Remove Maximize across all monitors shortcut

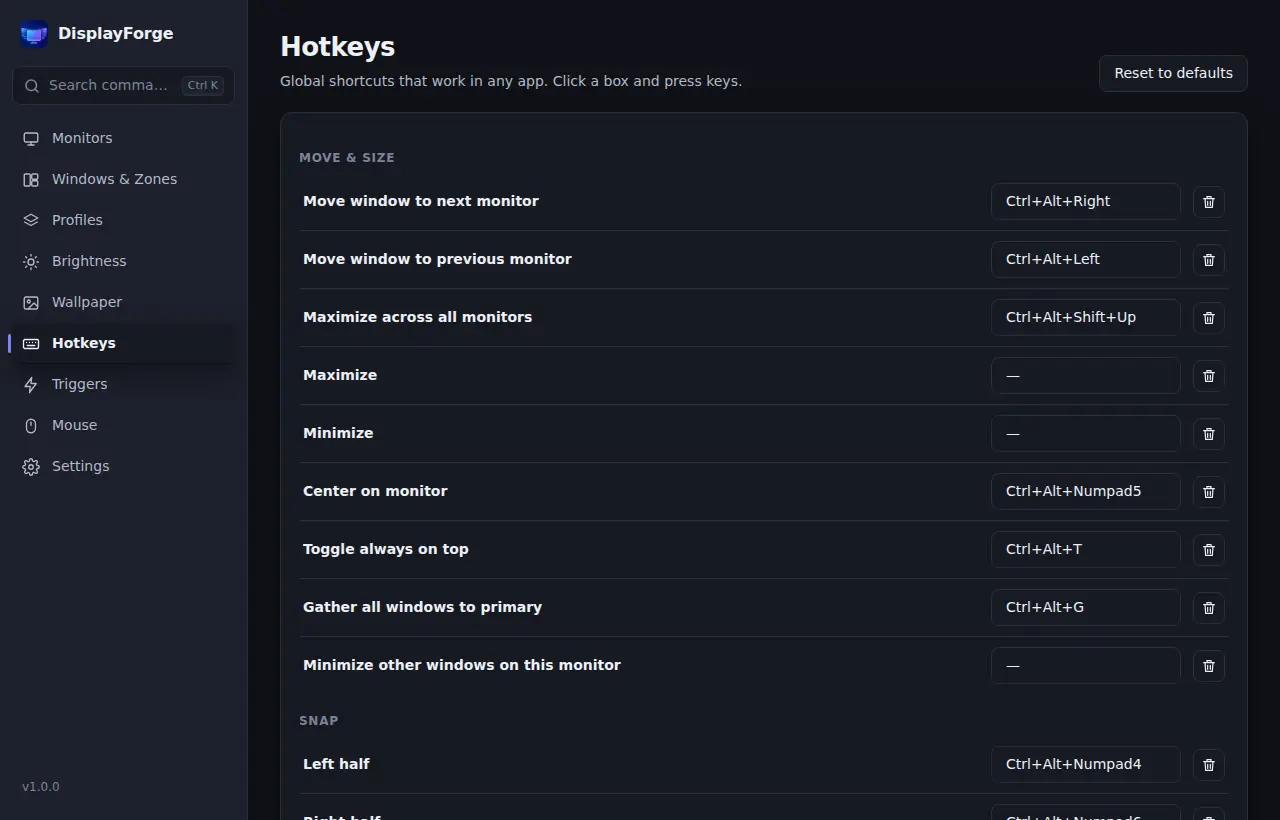point(1209,318)
